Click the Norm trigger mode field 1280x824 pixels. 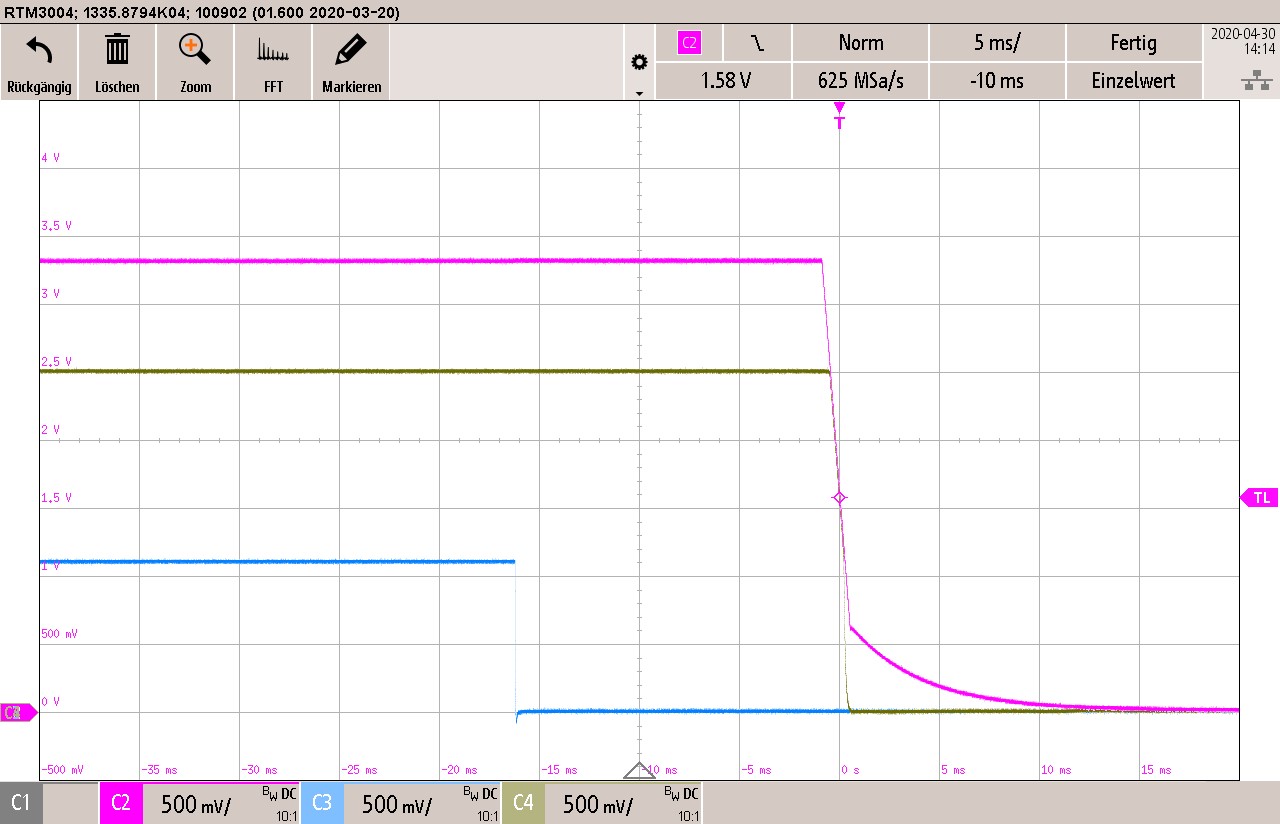pos(861,43)
